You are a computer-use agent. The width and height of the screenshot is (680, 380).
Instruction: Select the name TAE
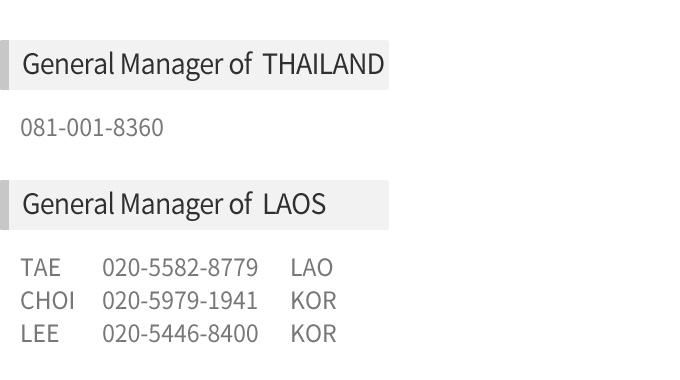coord(40,267)
